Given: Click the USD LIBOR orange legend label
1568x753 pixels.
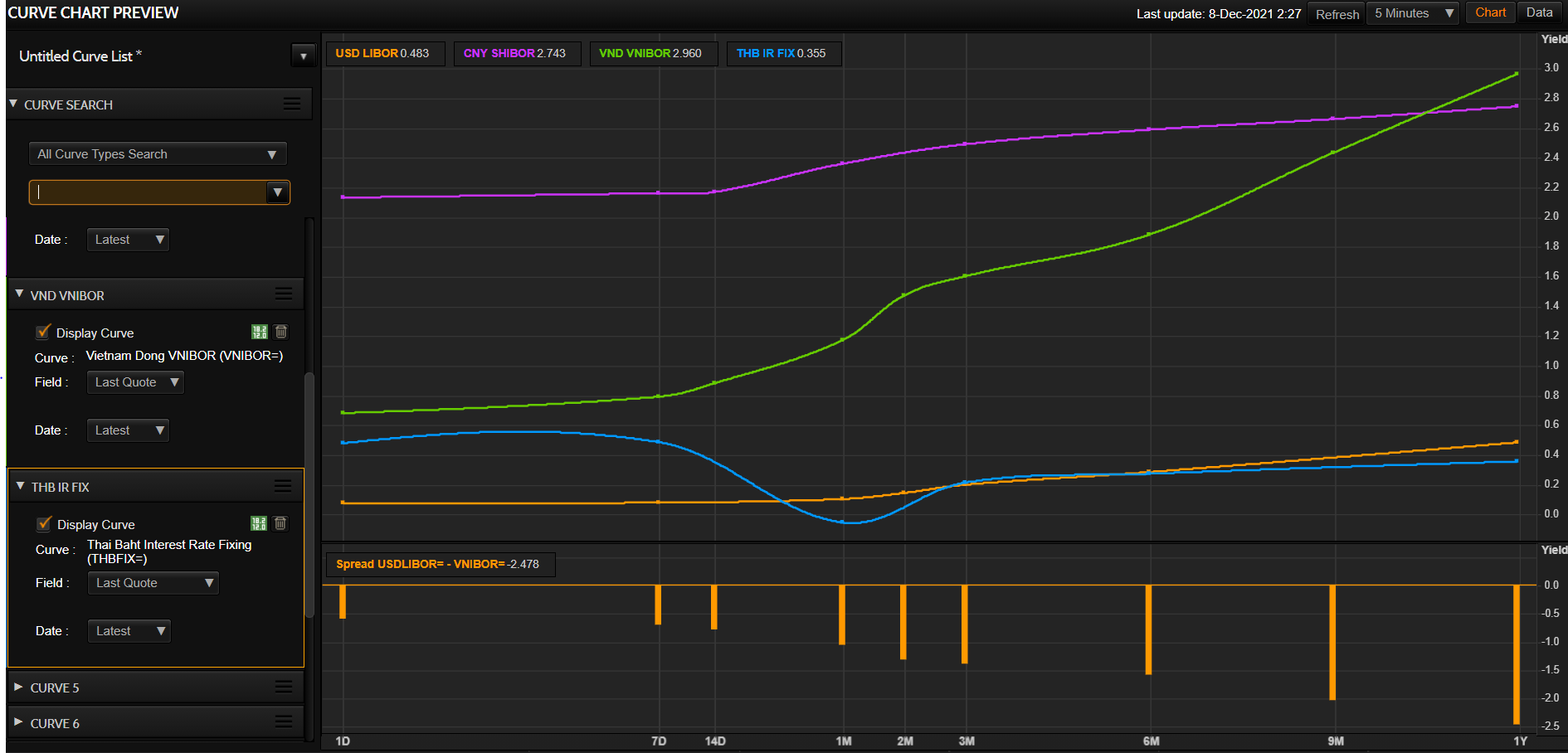Looking at the screenshot, I should [382, 53].
